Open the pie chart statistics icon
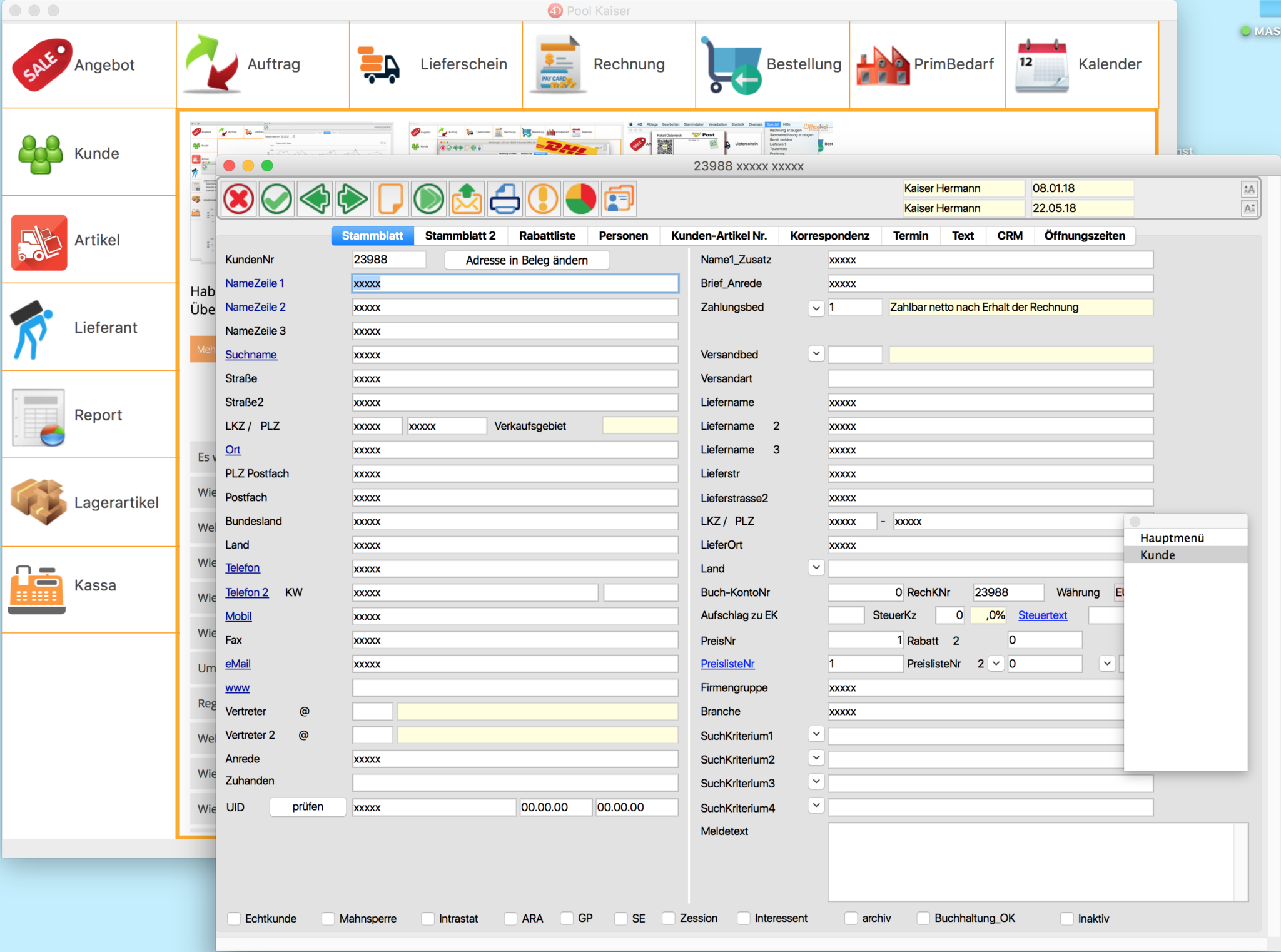Screen dimensions: 1281x952 point(581,200)
